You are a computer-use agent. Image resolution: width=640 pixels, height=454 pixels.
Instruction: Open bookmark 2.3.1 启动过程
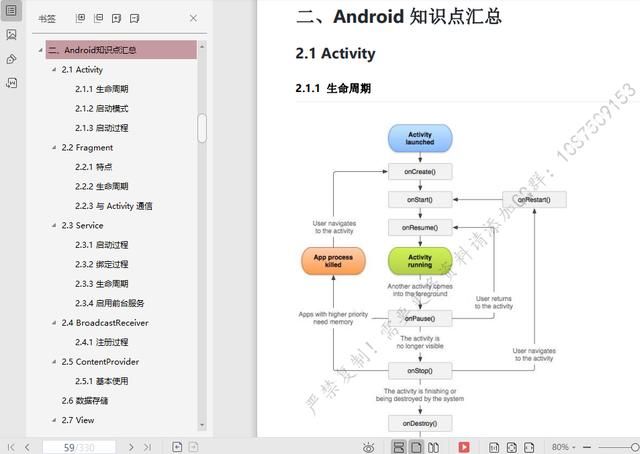coord(102,245)
